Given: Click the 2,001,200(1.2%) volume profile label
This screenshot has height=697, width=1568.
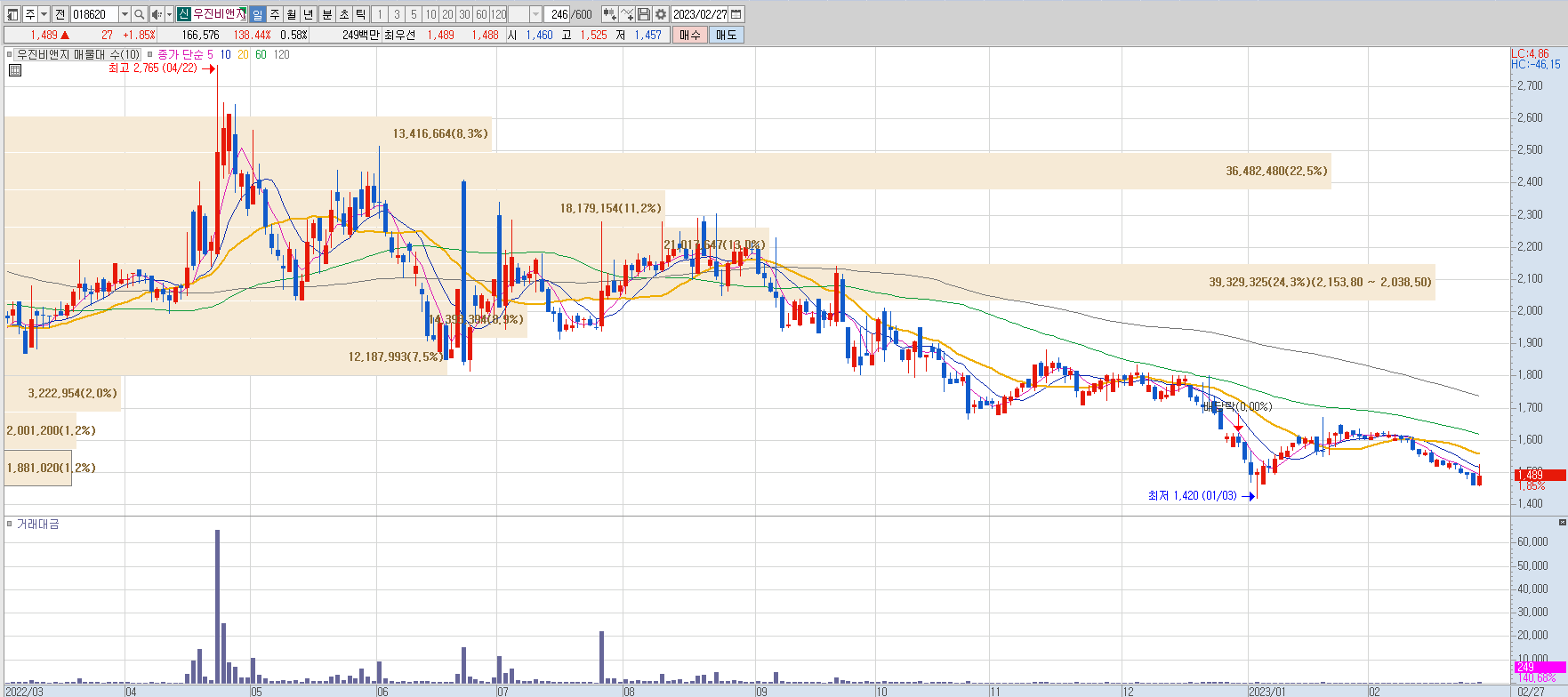Looking at the screenshot, I should (51, 430).
